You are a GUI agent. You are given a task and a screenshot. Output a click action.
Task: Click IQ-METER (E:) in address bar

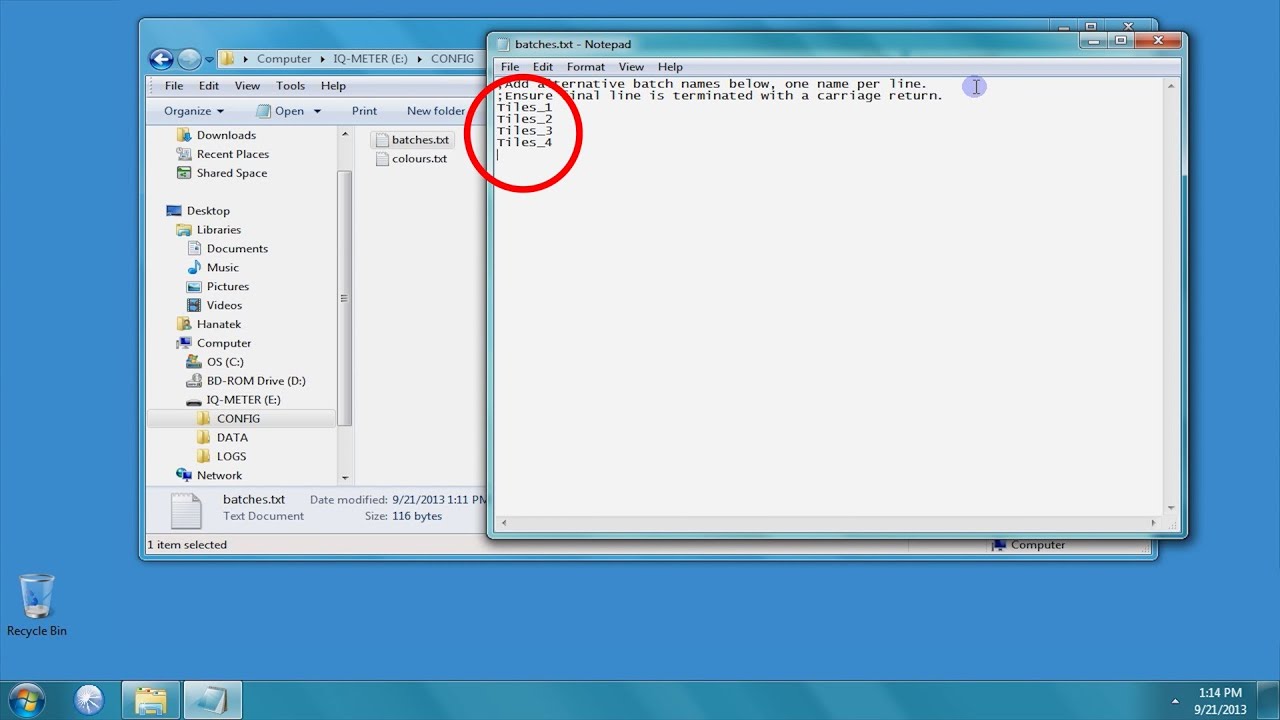371,59
